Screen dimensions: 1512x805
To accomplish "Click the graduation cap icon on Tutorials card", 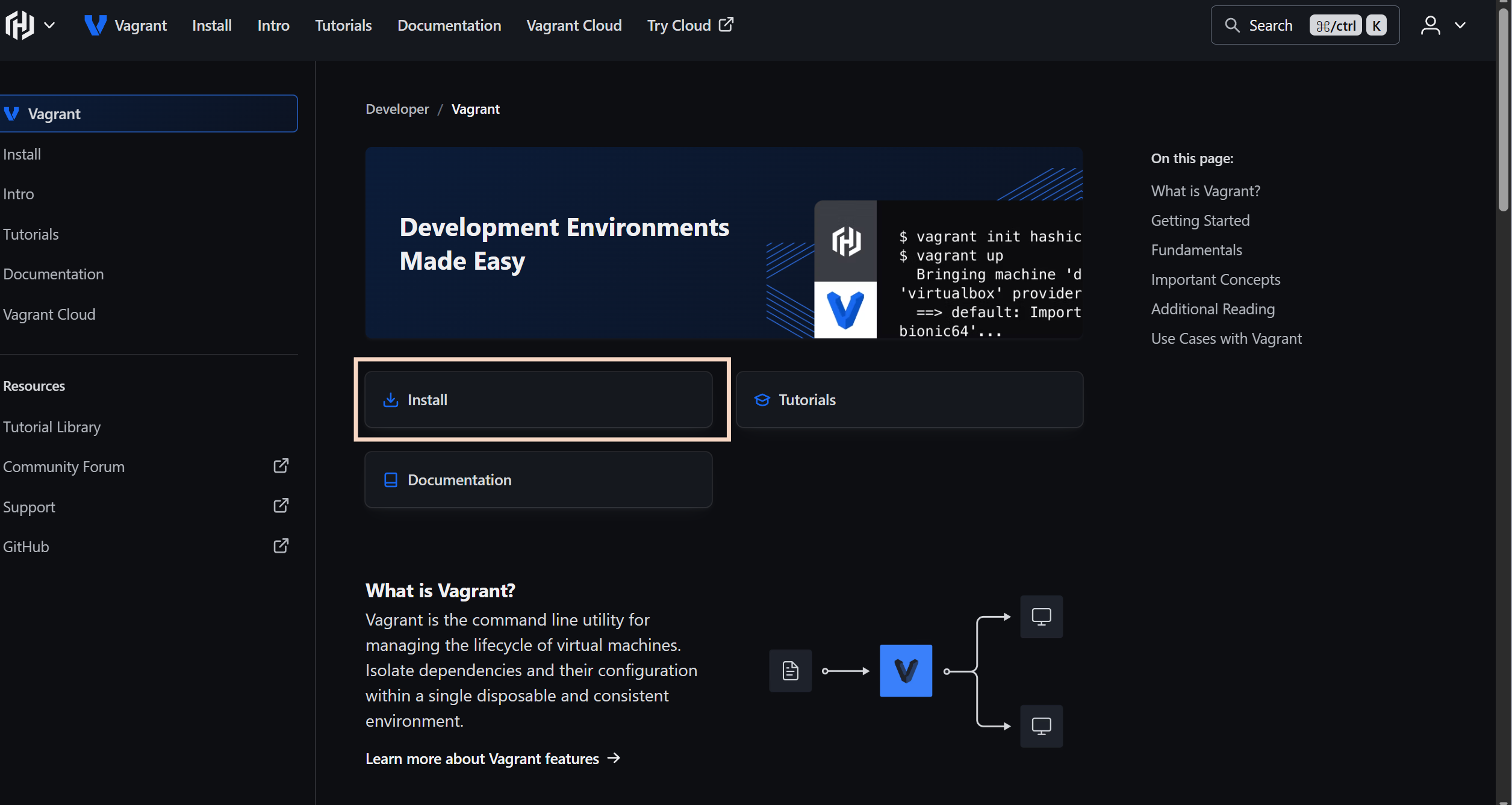I will 762,400.
